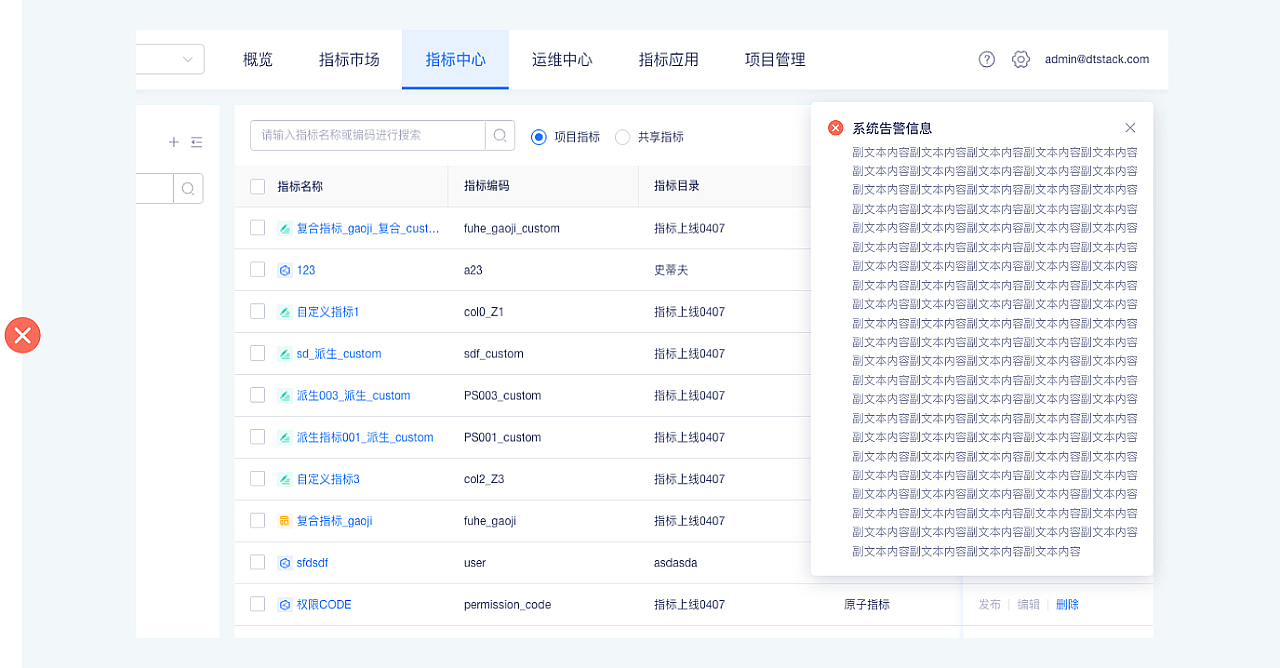Image resolution: width=1280 pixels, height=668 pixels.
Task: Click the icon beside sfdsdf
Action: (x=285, y=563)
